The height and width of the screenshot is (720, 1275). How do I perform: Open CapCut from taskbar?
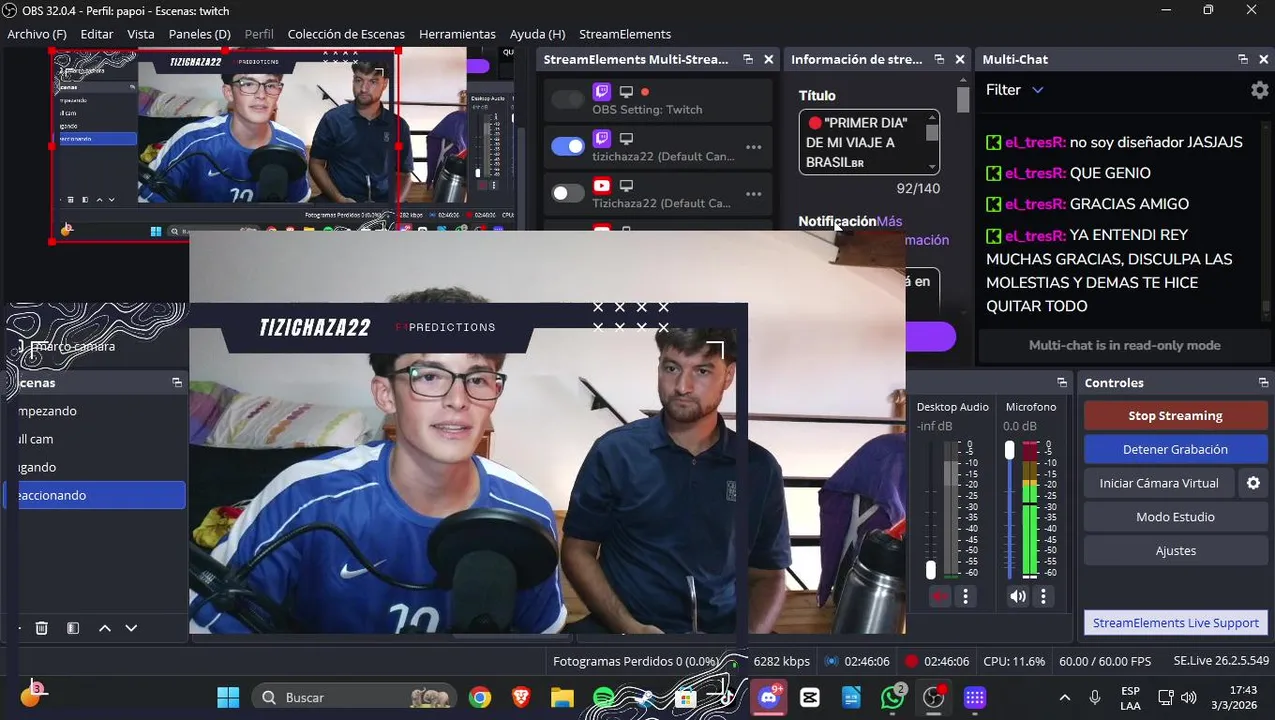(x=810, y=697)
